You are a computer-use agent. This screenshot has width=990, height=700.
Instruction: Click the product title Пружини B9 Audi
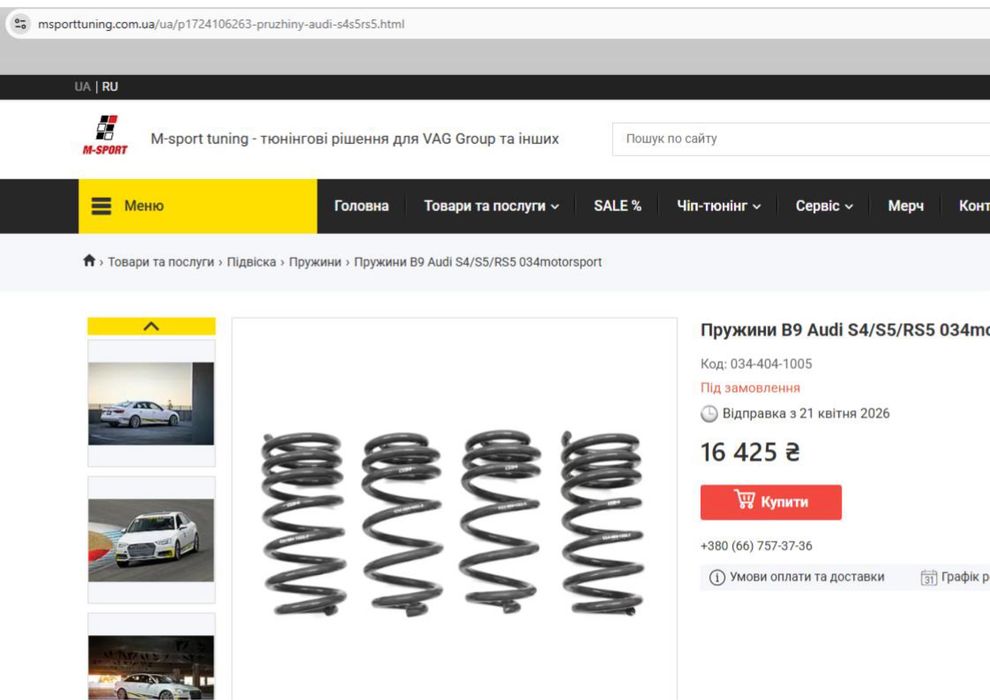point(845,330)
